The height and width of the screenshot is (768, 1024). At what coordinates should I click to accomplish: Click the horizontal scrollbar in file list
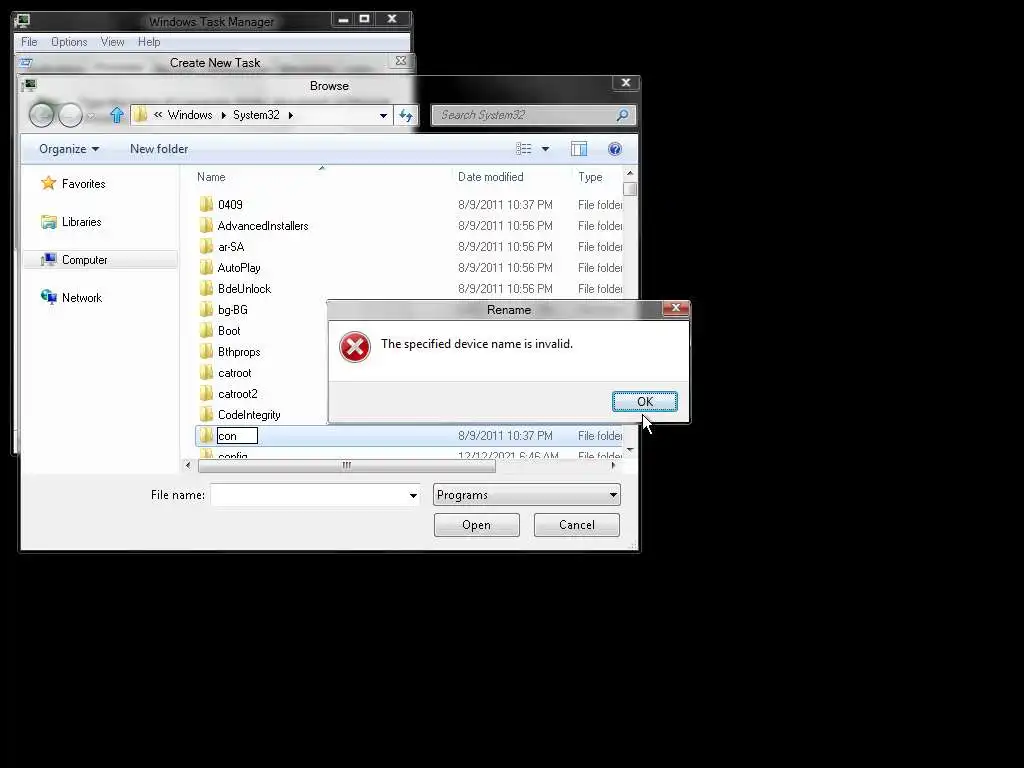click(x=347, y=466)
